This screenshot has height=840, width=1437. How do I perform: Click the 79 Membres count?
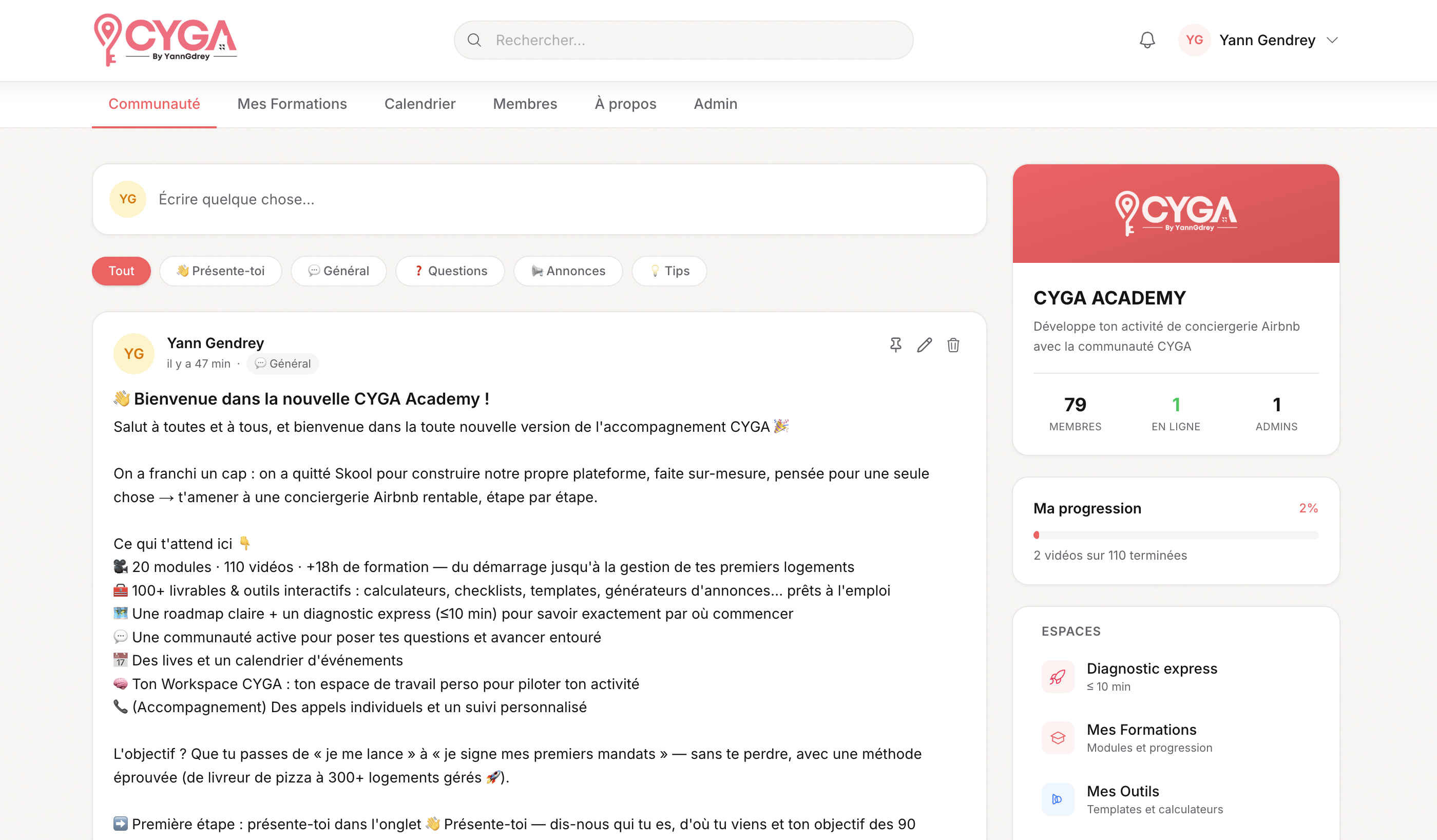coord(1075,413)
